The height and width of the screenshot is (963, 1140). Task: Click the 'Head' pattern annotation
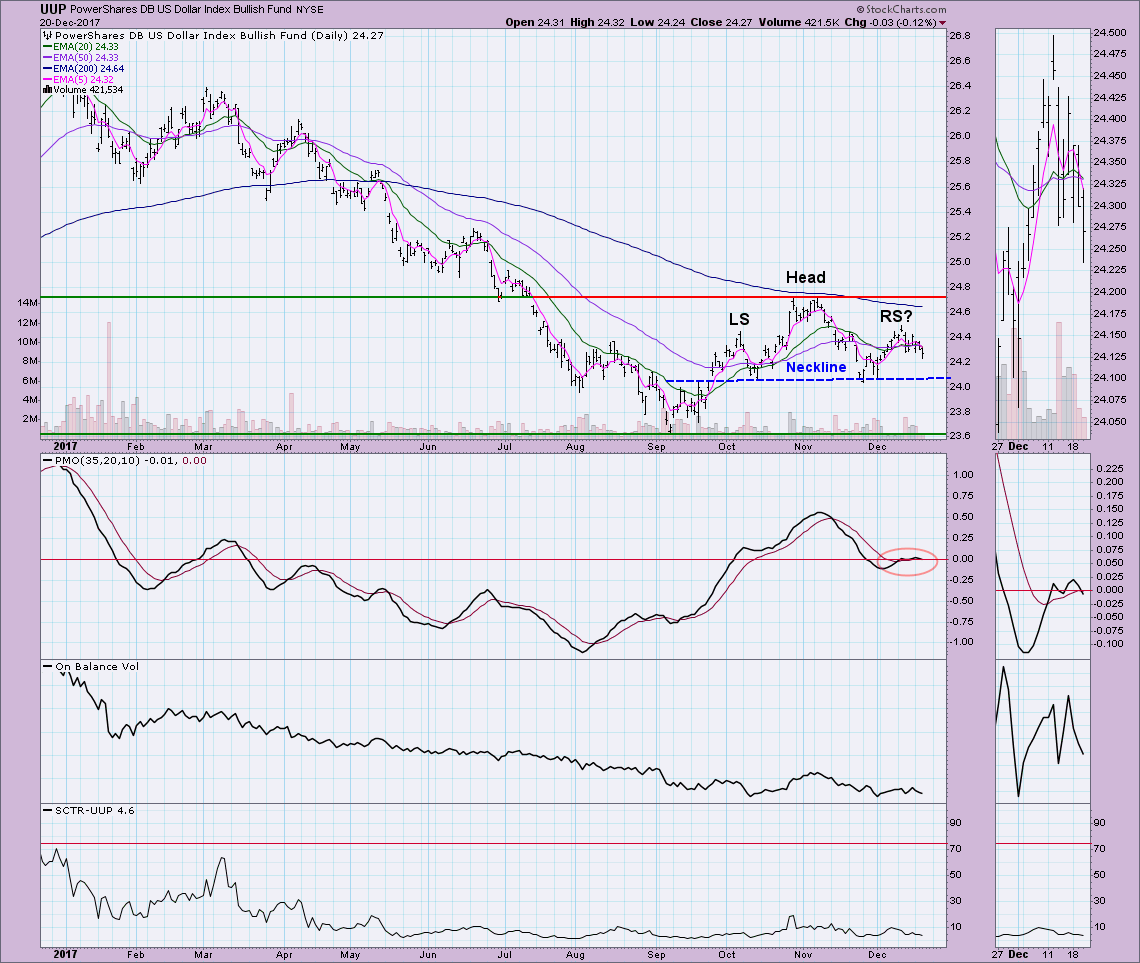pyautogui.click(x=805, y=277)
